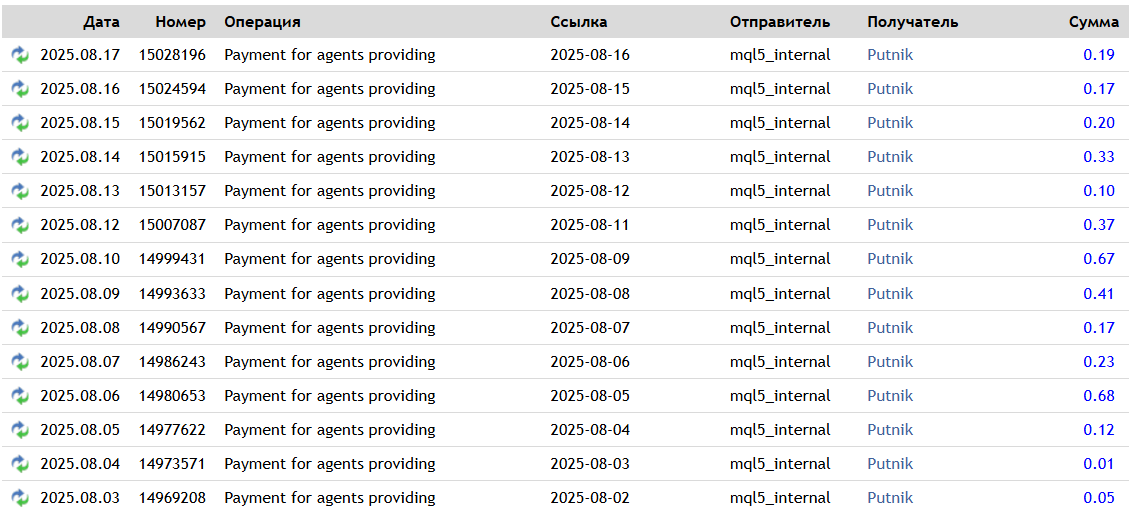The height and width of the screenshot is (509, 1132).
Task: Open Putnik recipient link for payment 14980653
Action: point(890,396)
